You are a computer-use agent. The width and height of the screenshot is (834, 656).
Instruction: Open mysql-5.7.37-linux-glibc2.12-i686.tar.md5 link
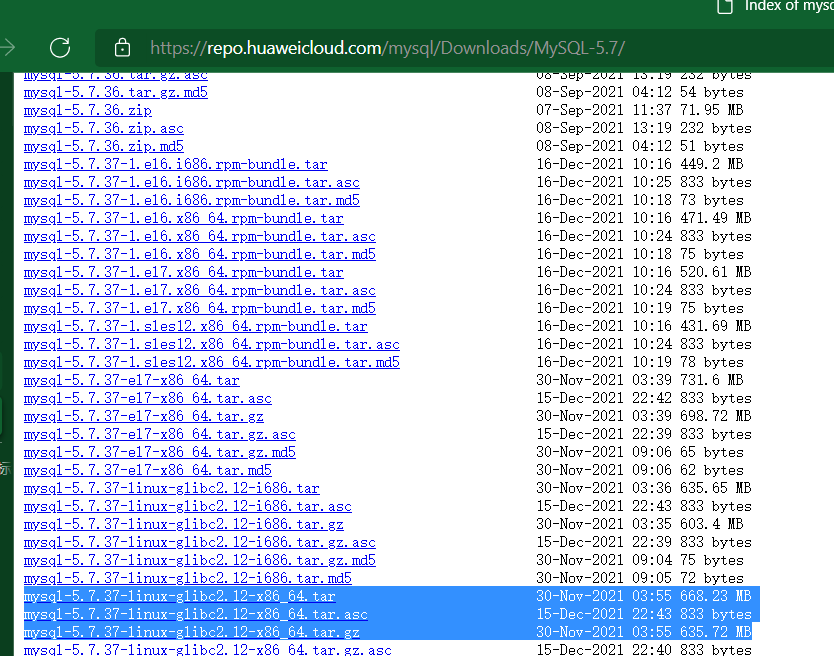187,578
